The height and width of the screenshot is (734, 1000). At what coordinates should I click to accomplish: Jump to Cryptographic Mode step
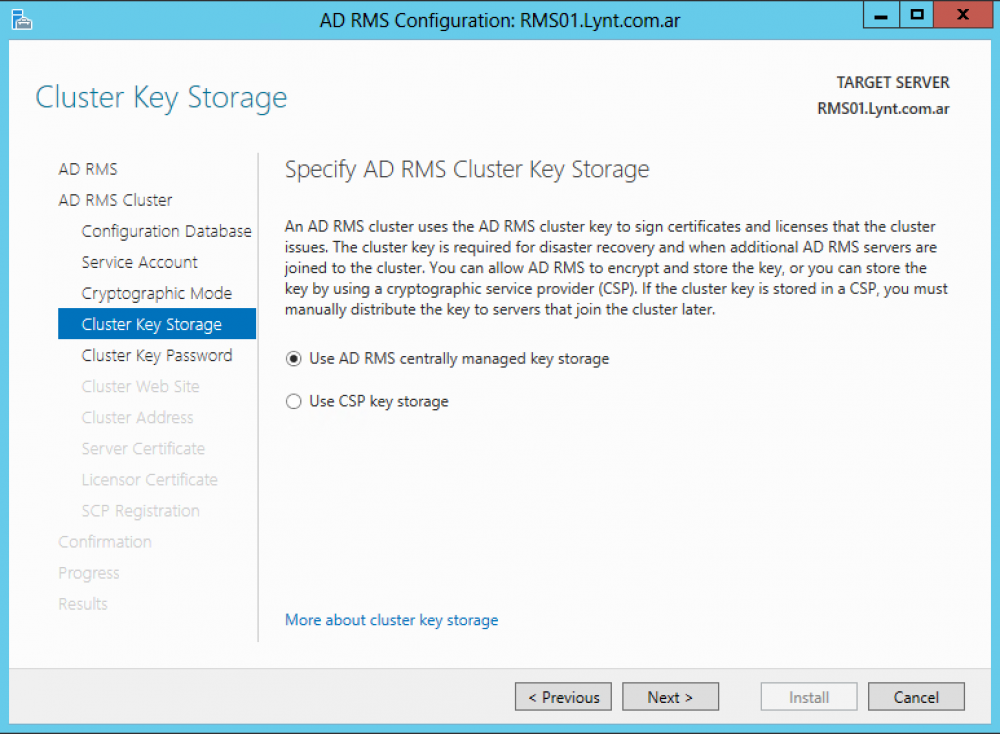[157, 293]
